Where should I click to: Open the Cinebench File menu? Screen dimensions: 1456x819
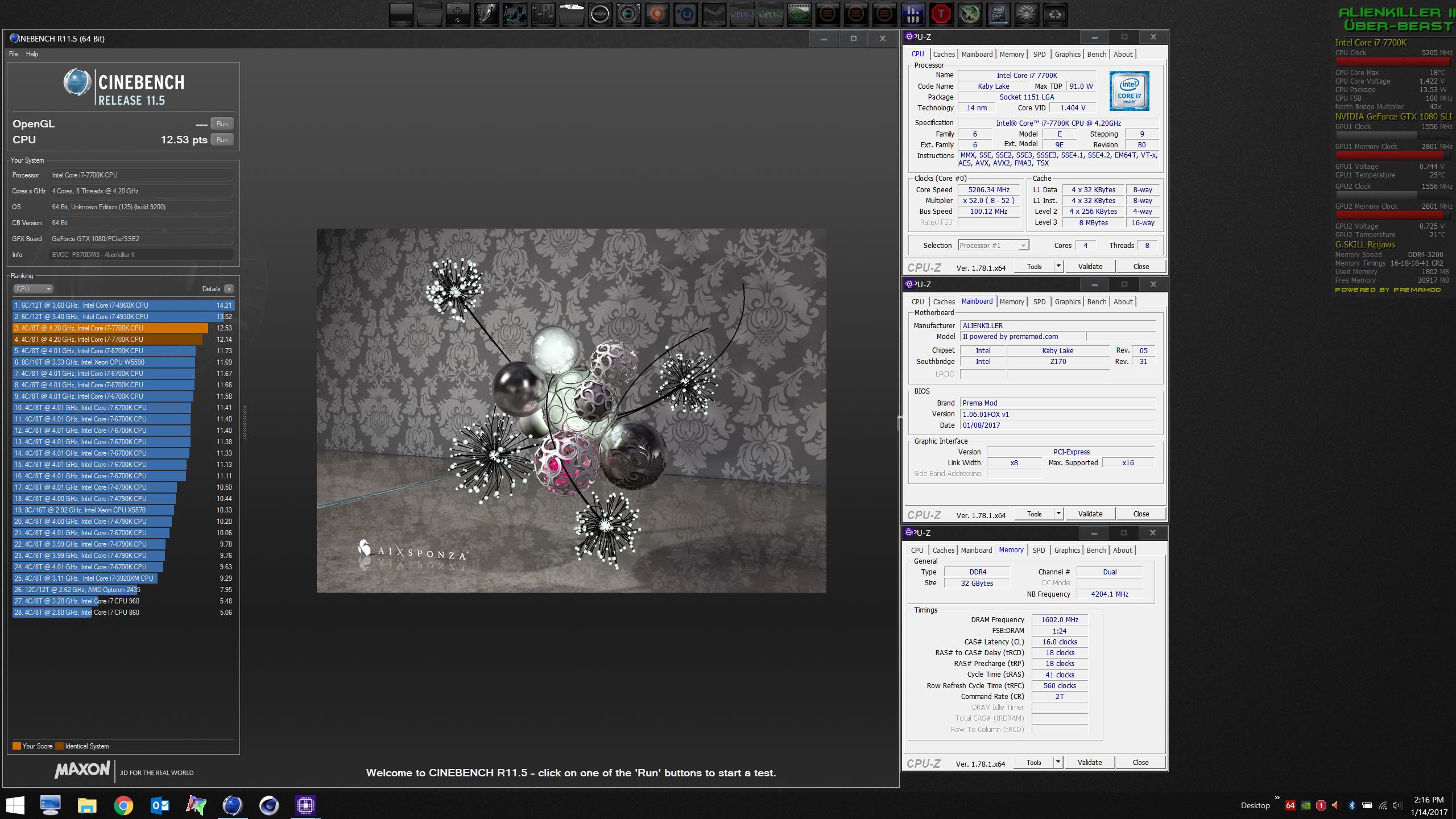coord(13,54)
